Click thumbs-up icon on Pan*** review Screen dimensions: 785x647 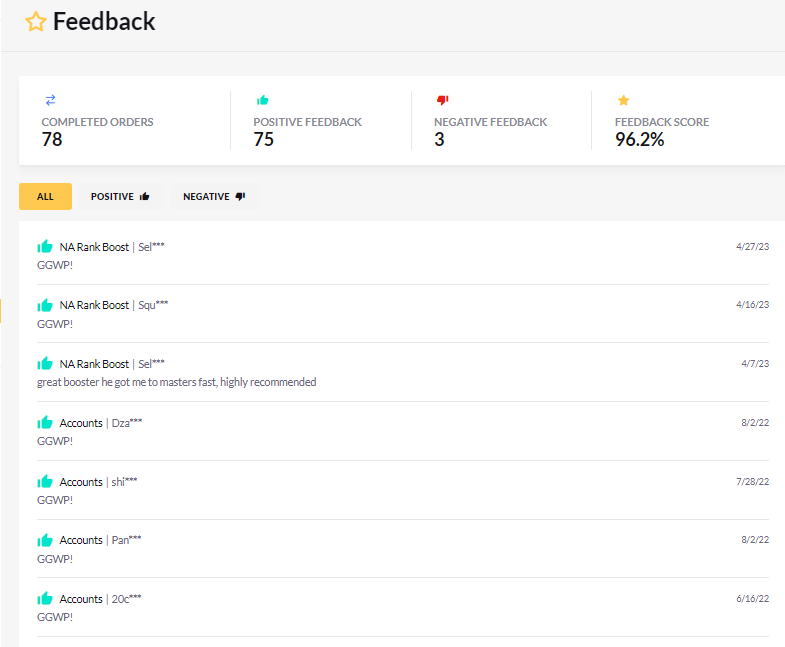click(x=45, y=540)
